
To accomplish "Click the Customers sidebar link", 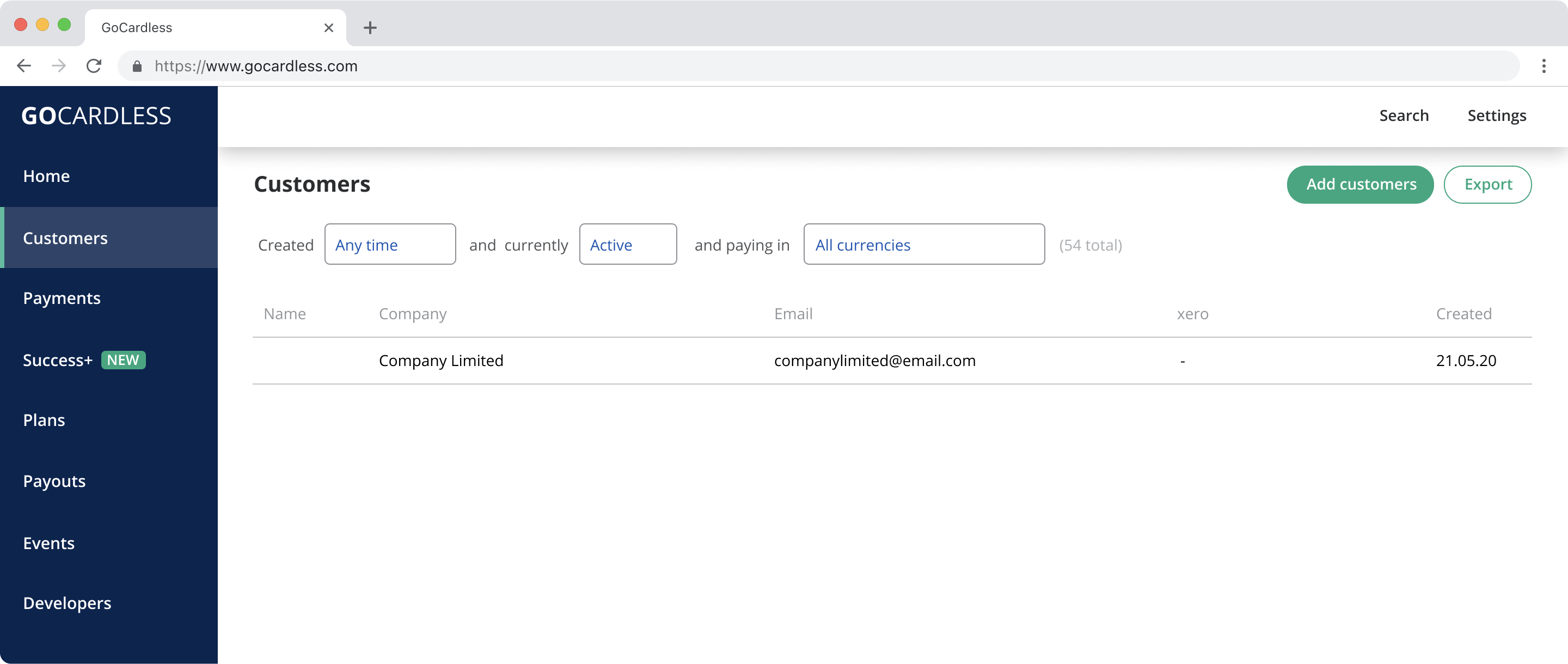I will pyautogui.click(x=109, y=237).
